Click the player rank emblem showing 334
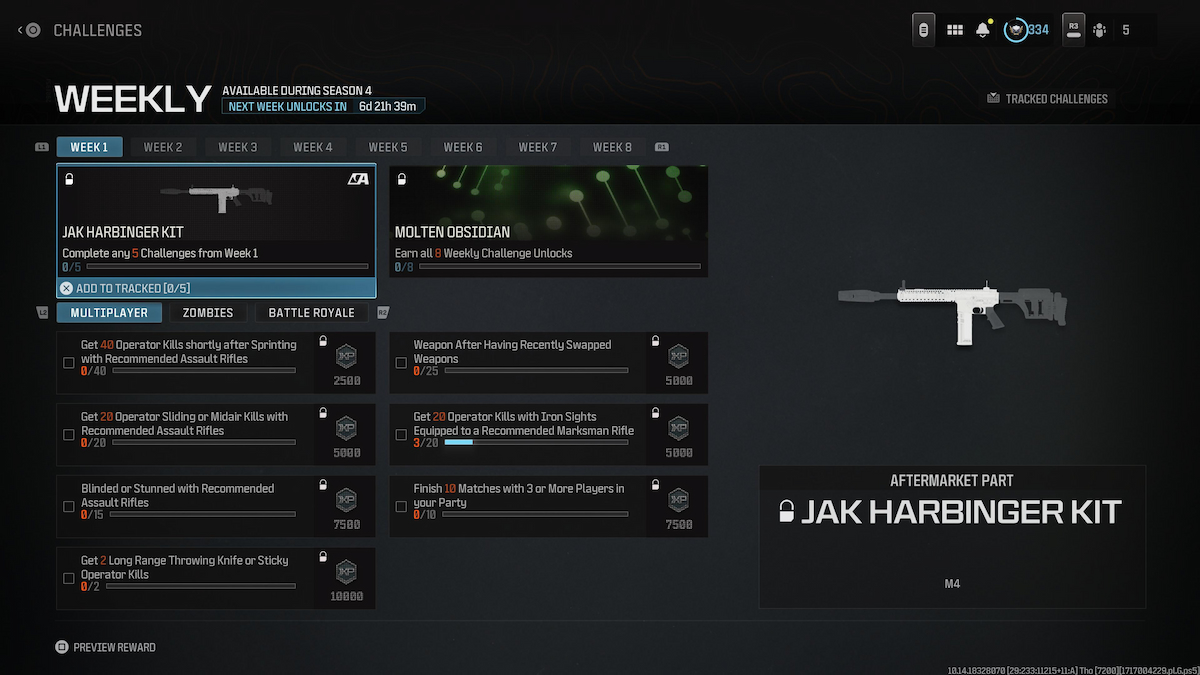This screenshot has width=1200, height=675. point(1017,30)
